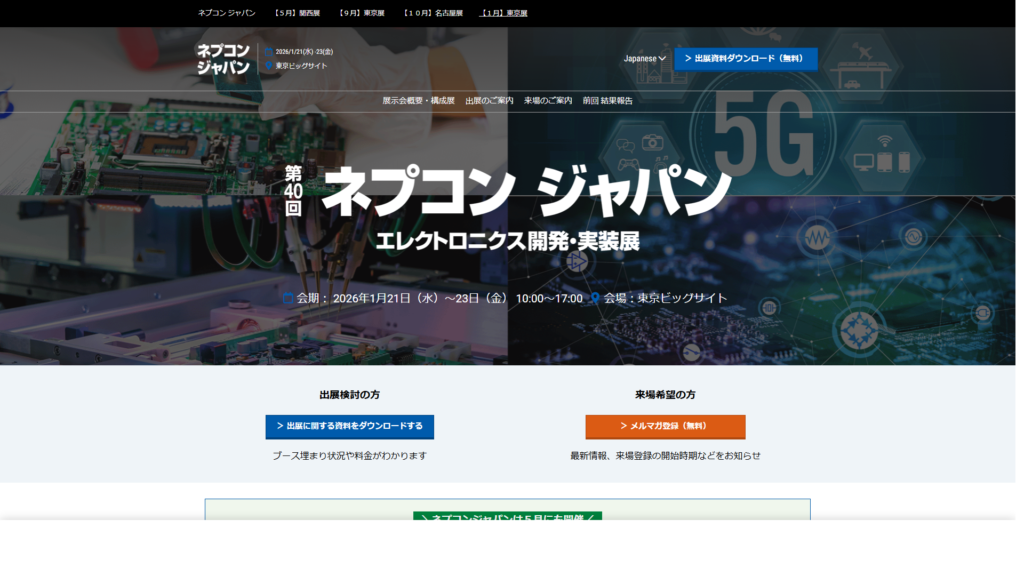Go to 【5月】関西展 in top bar
Viewport: 1024px width, 576px height.
[x=297, y=13]
